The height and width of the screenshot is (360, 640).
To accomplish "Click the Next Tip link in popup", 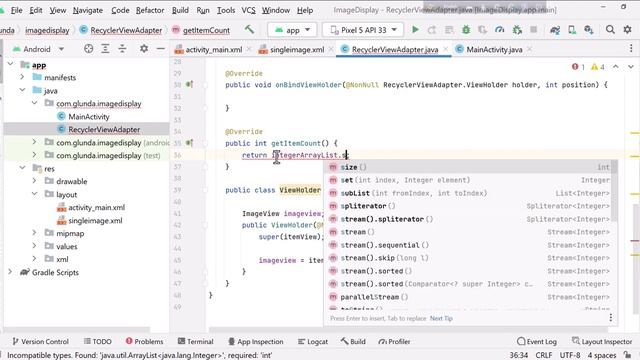I will tap(441, 318).
